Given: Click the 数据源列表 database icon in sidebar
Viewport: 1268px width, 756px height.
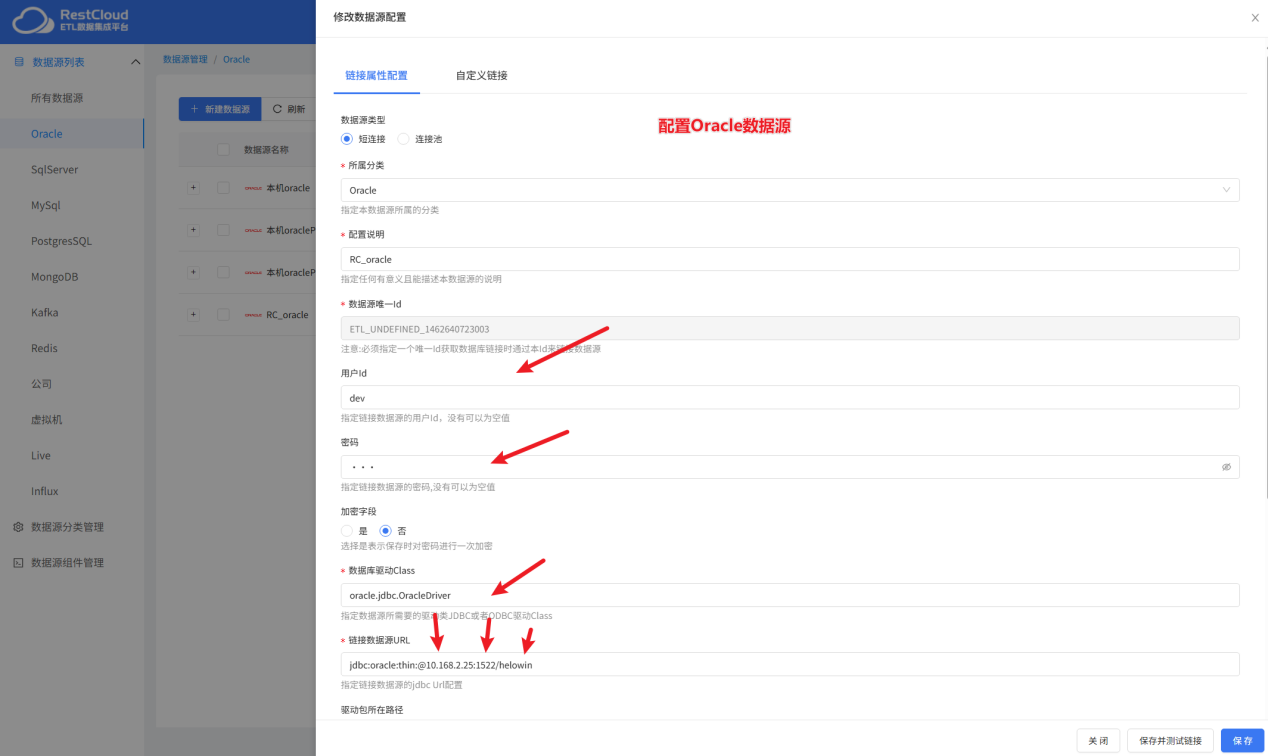Looking at the screenshot, I should click(x=18, y=62).
